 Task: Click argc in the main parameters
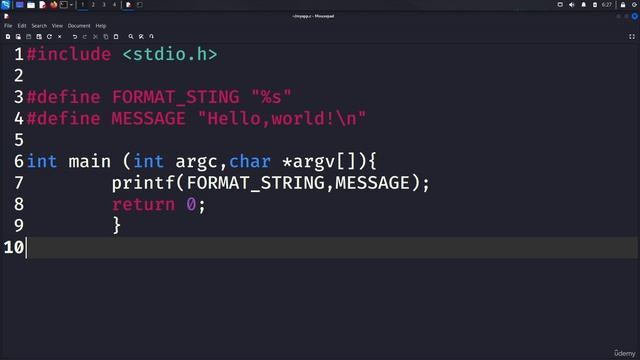click(x=196, y=162)
